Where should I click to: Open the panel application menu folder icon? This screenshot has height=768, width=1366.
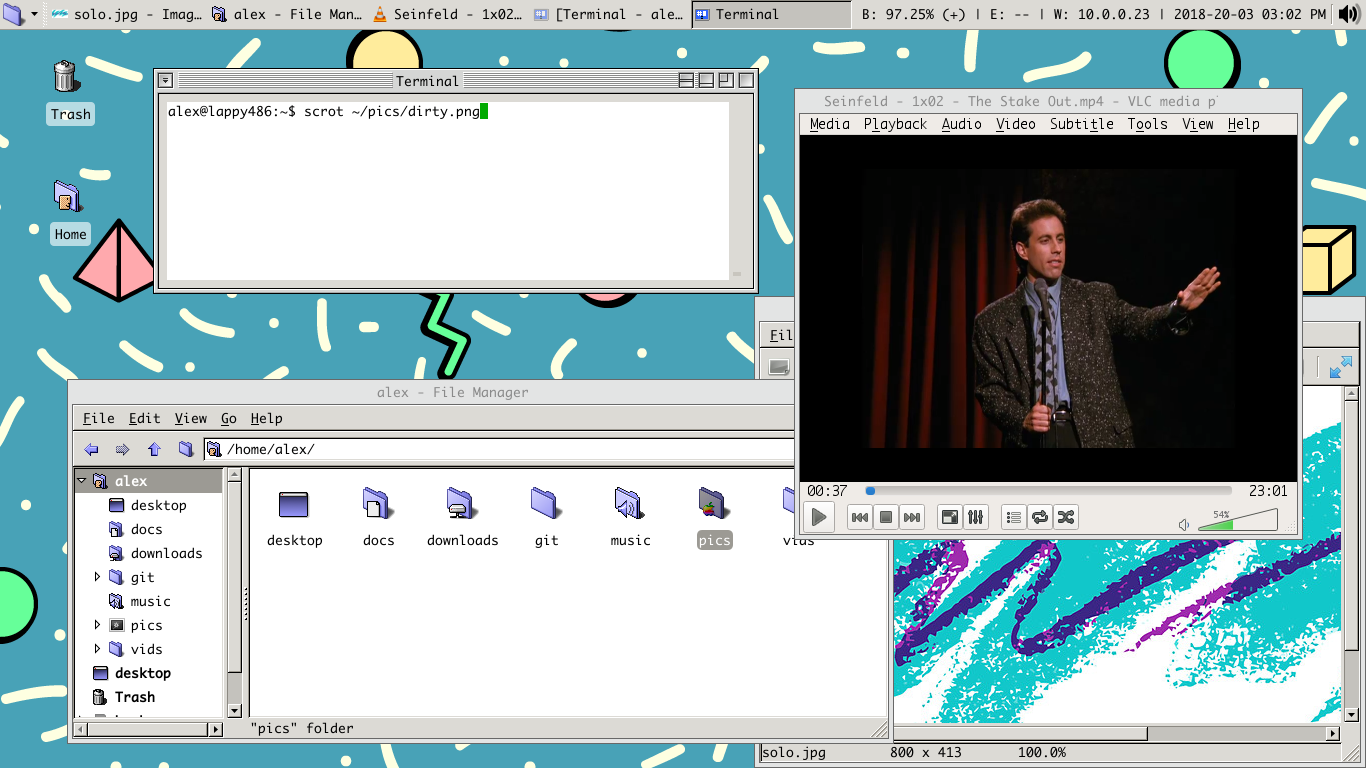point(15,15)
